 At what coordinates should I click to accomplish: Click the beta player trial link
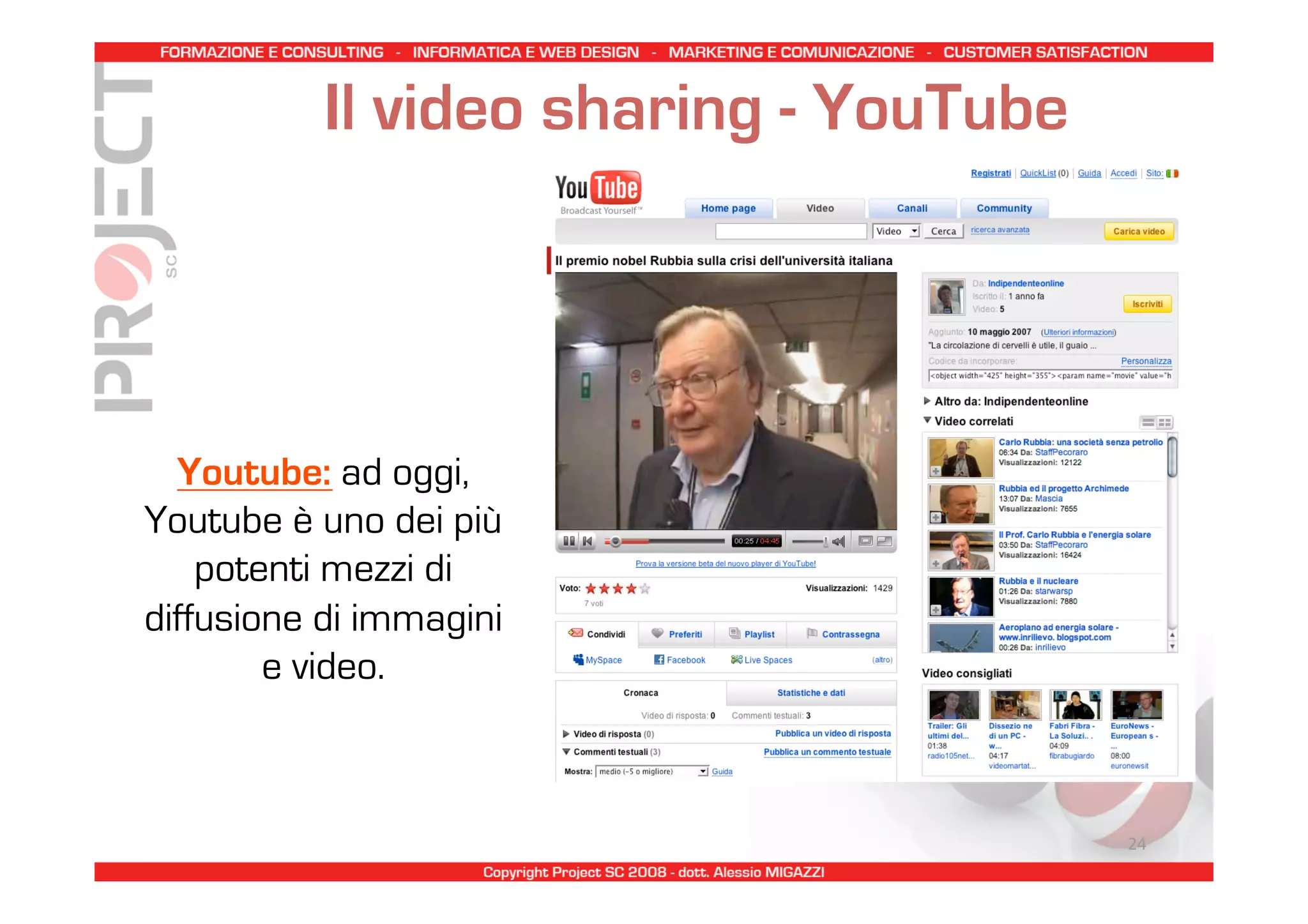(726, 563)
